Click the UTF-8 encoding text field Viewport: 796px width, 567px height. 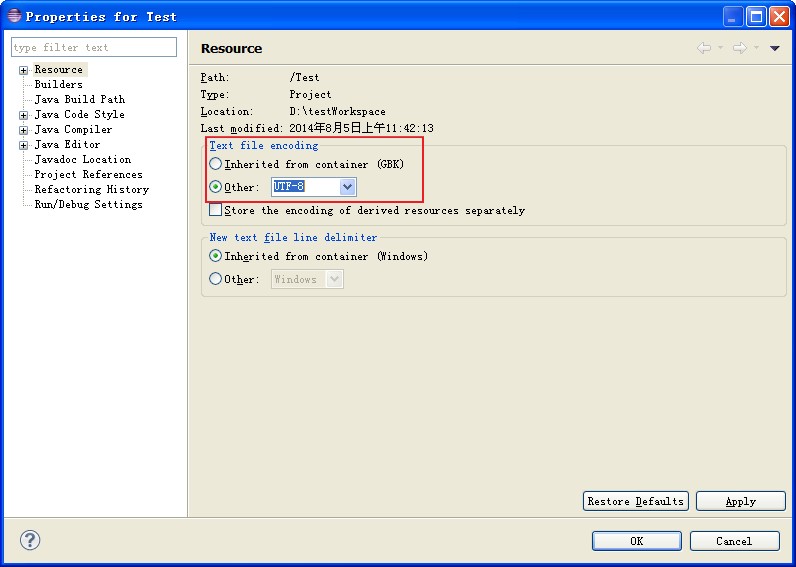point(306,187)
